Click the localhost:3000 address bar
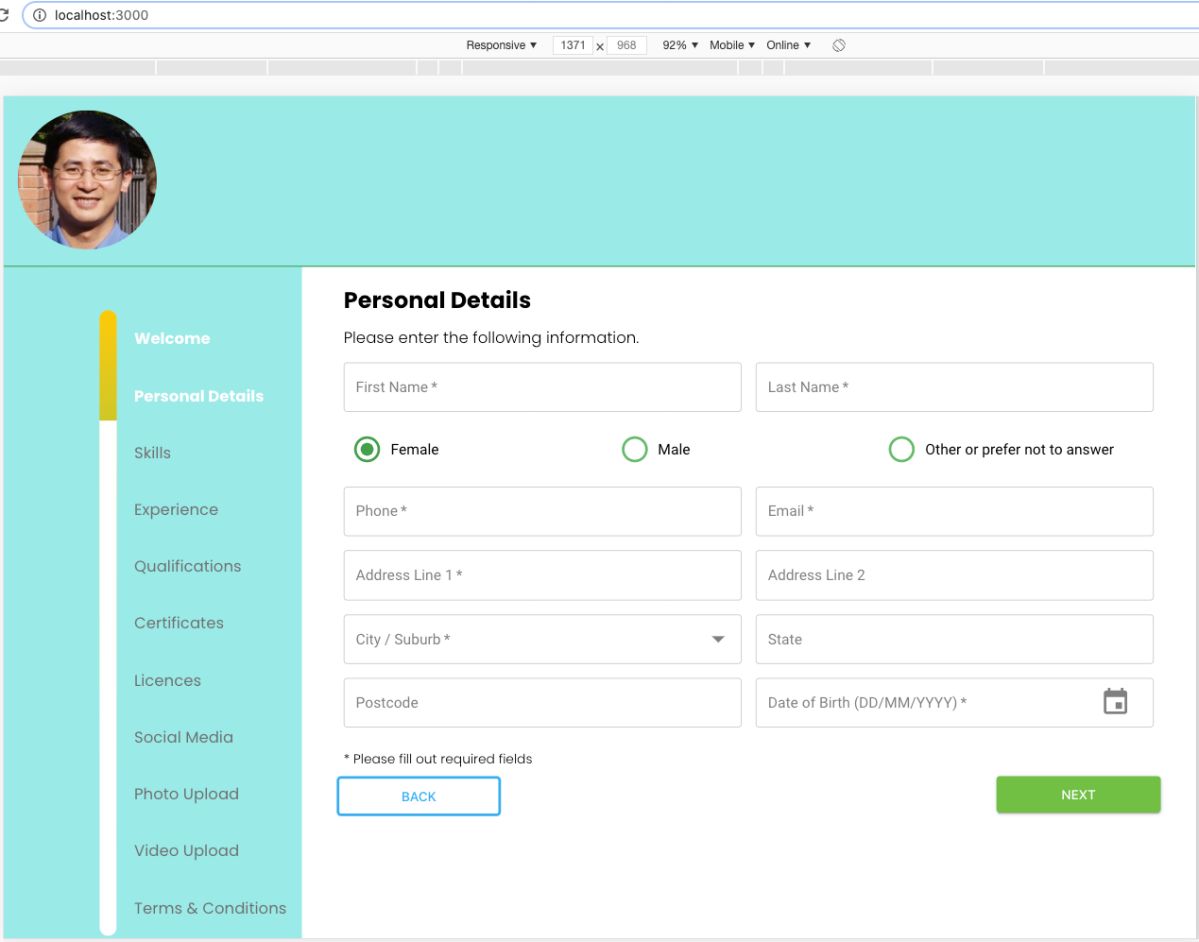Screen dimensions: 1199x942 [x=612, y=15]
